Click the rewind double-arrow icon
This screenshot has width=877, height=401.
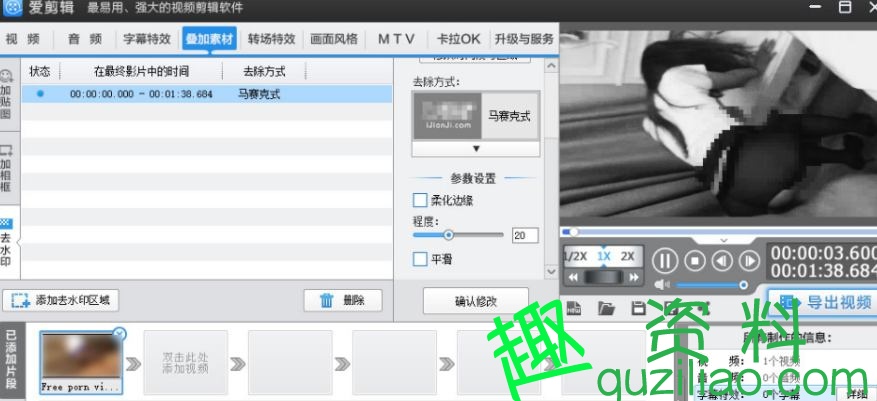click(x=573, y=277)
